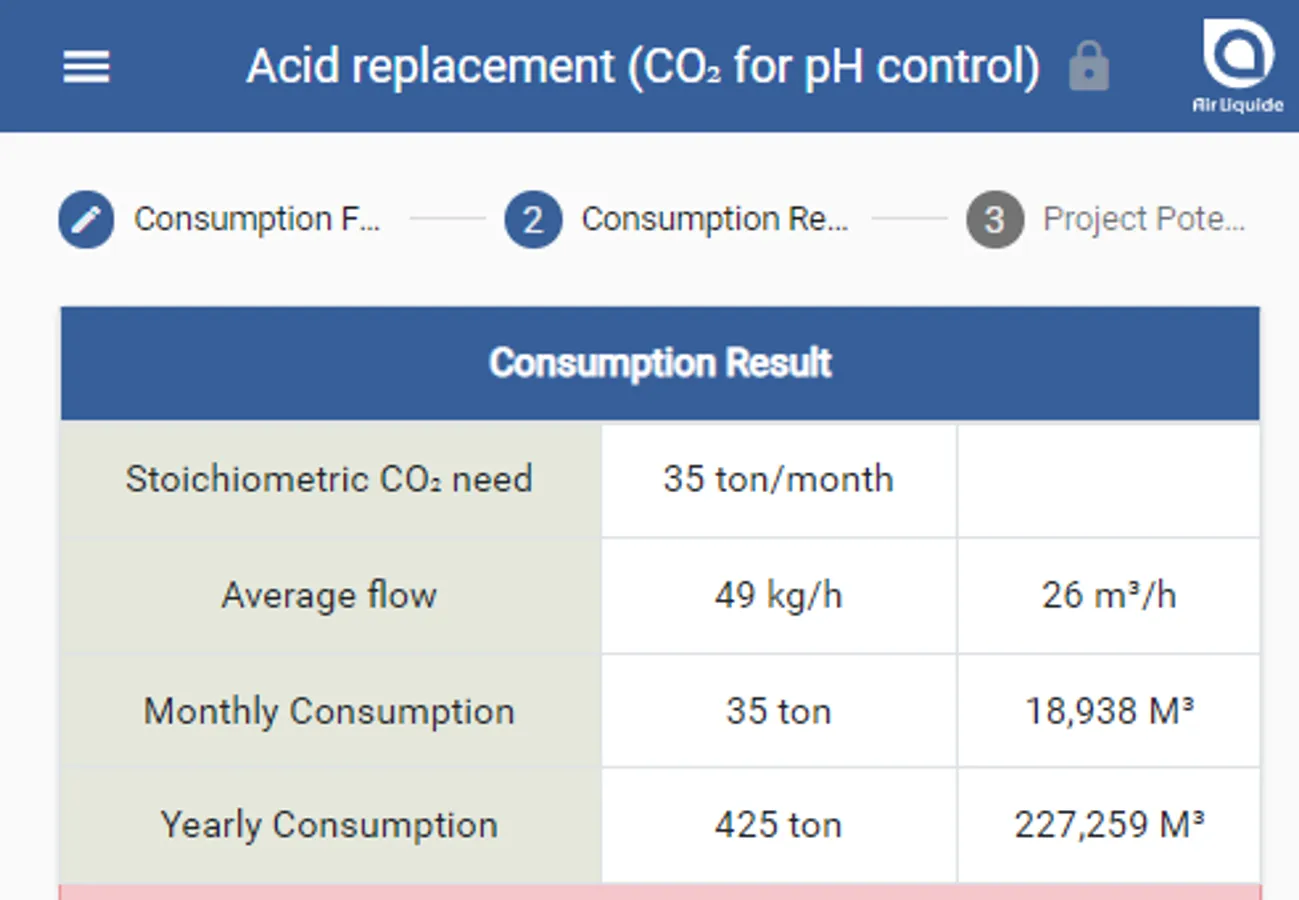Screen dimensions: 1299x900
Task: Switch to the Consumption Re... step label
Action: [x=715, y=219]
